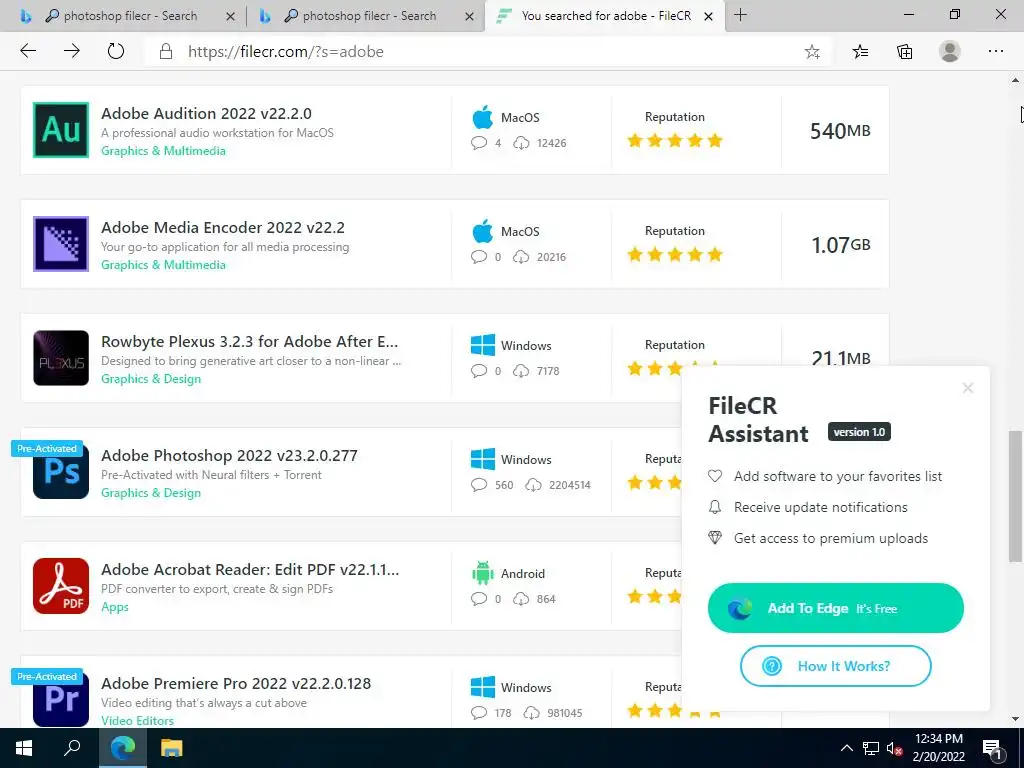This screenshot has width=1024, height=768.
Task: Open Graphics & Design category under Photoshop
Action: tap(151, 492)
